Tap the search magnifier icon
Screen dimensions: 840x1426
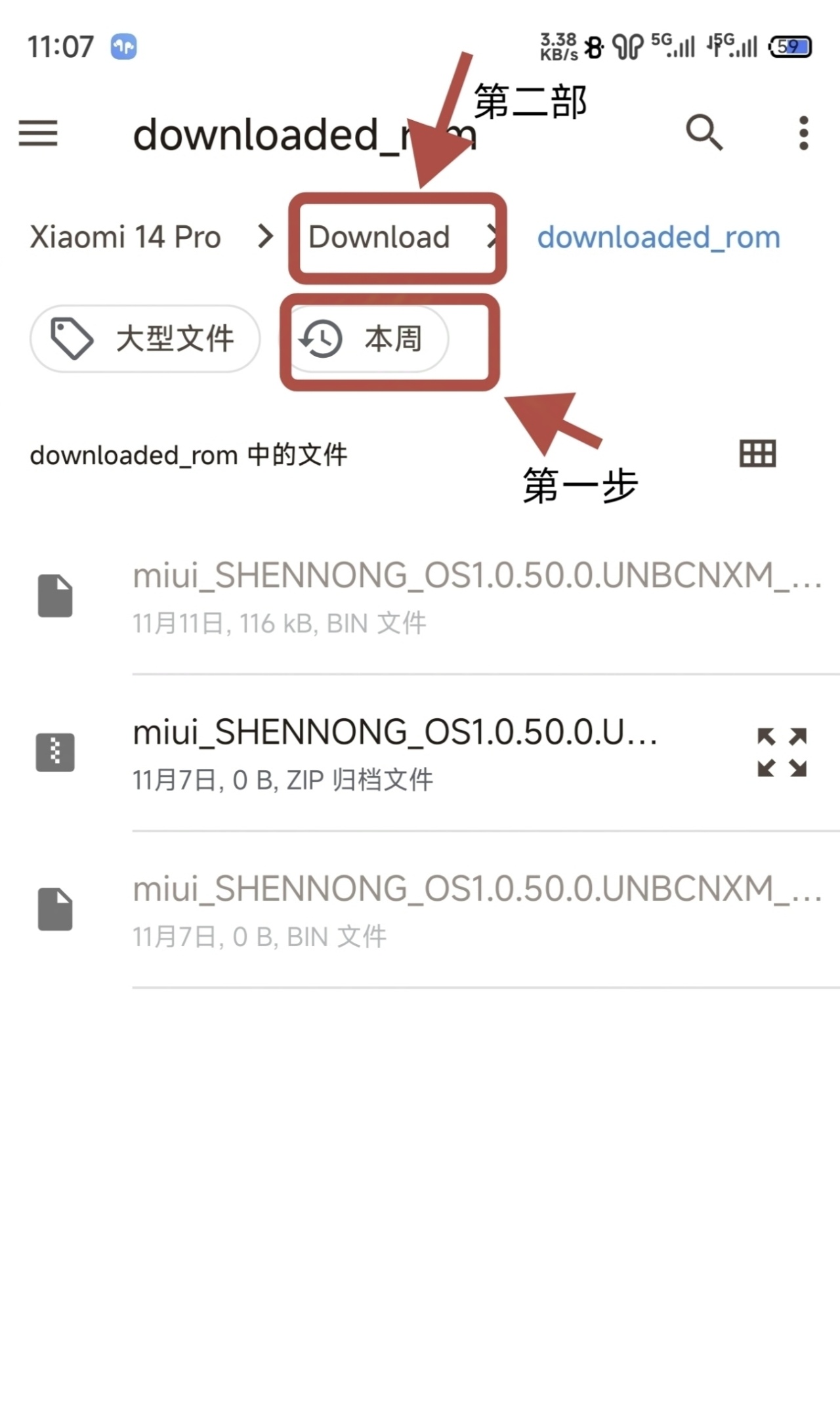click(x=704, y=133)
